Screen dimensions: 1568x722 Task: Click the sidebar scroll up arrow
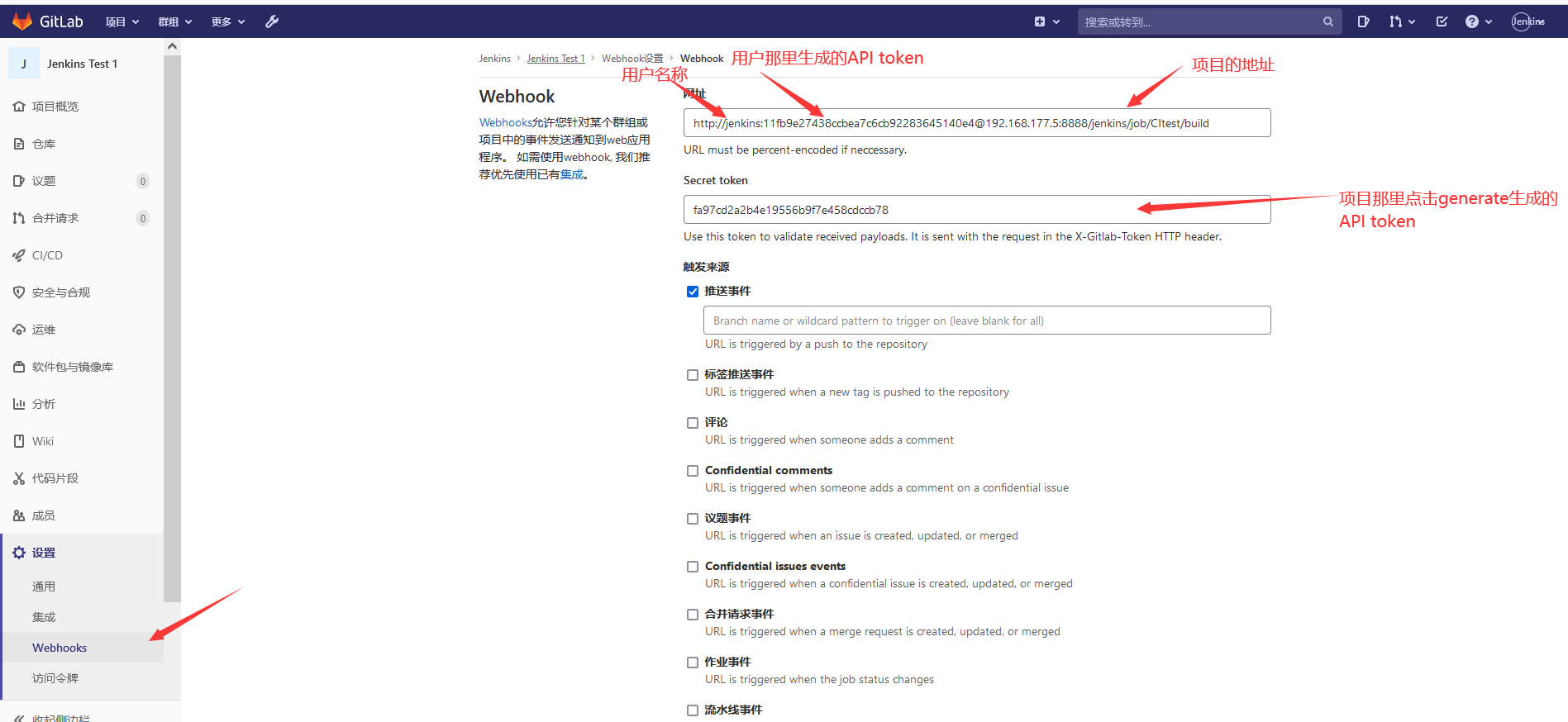(172, 46)
